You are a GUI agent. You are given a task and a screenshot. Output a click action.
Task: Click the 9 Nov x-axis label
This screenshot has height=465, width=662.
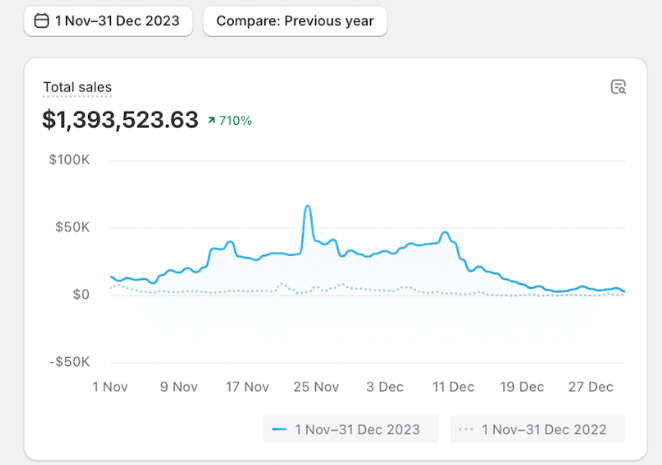[179, 387]
